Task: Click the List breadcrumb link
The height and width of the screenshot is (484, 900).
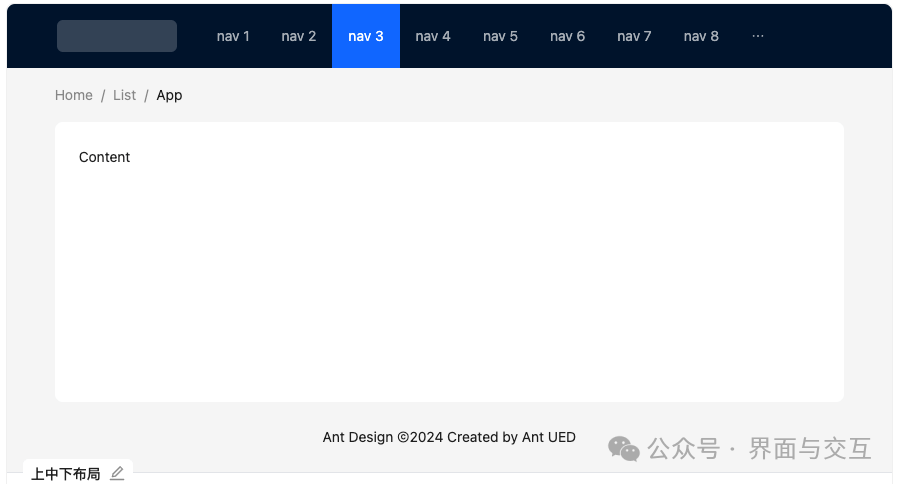Action: coord(124,95)
